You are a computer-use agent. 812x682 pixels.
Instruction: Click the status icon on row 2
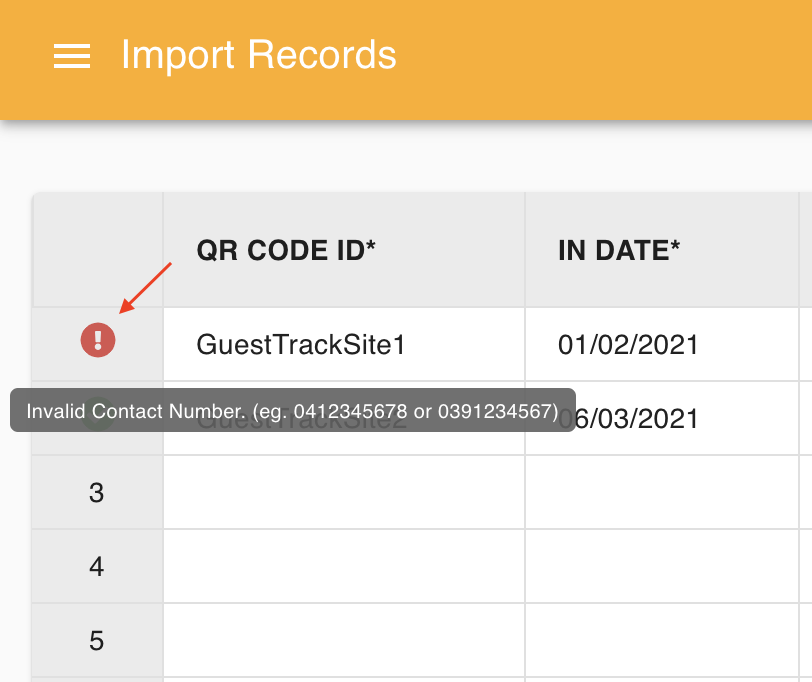96,419
